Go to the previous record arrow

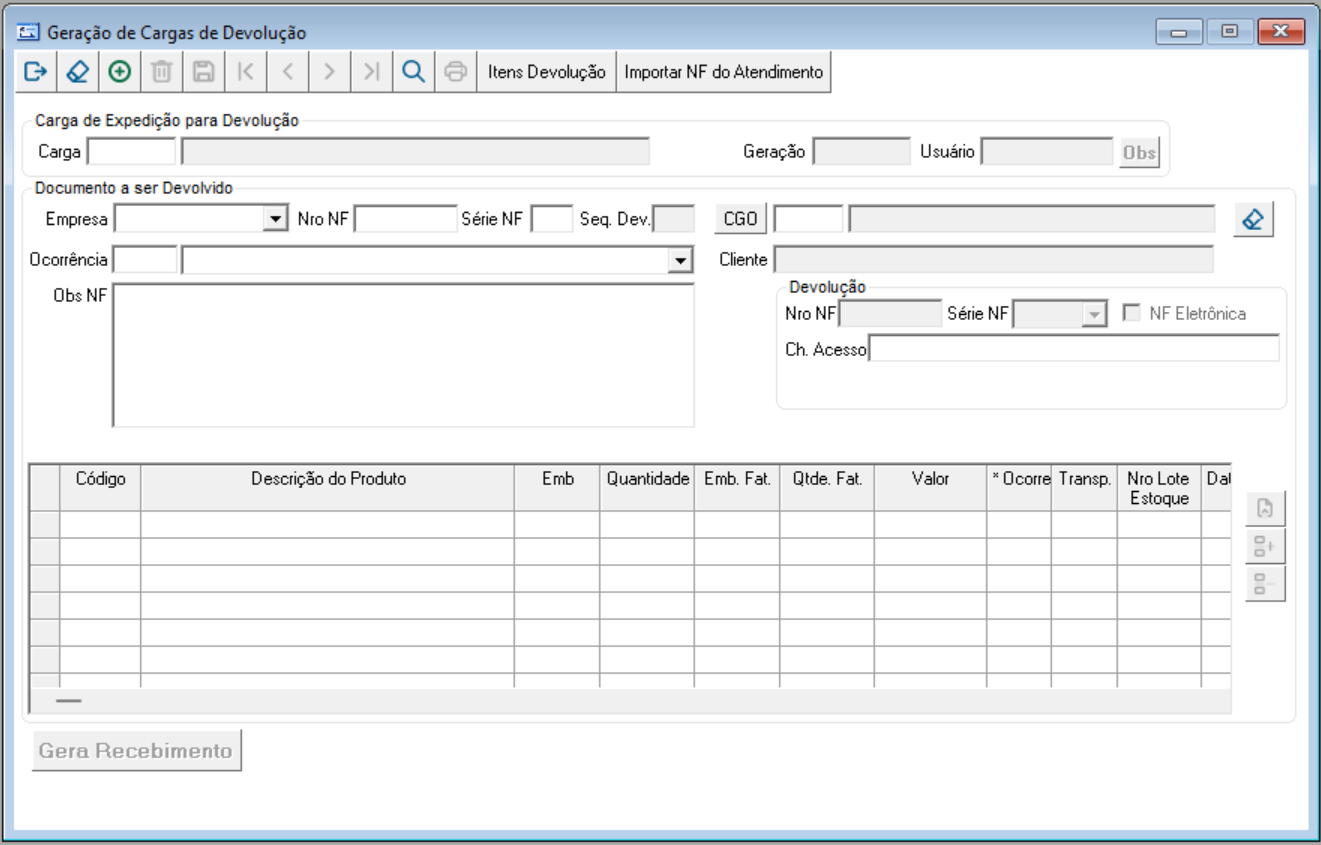[x=288, y=72]
